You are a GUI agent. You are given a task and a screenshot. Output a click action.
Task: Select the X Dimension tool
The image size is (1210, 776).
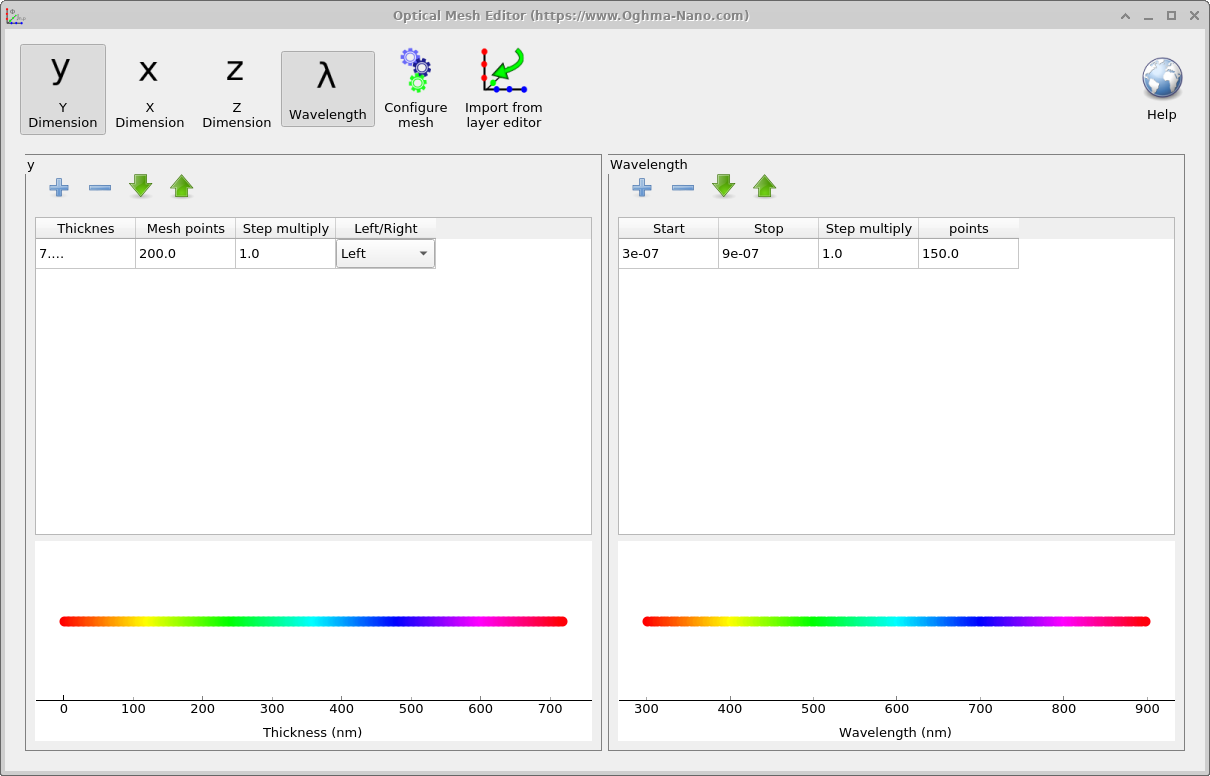(x=149, y=88)
